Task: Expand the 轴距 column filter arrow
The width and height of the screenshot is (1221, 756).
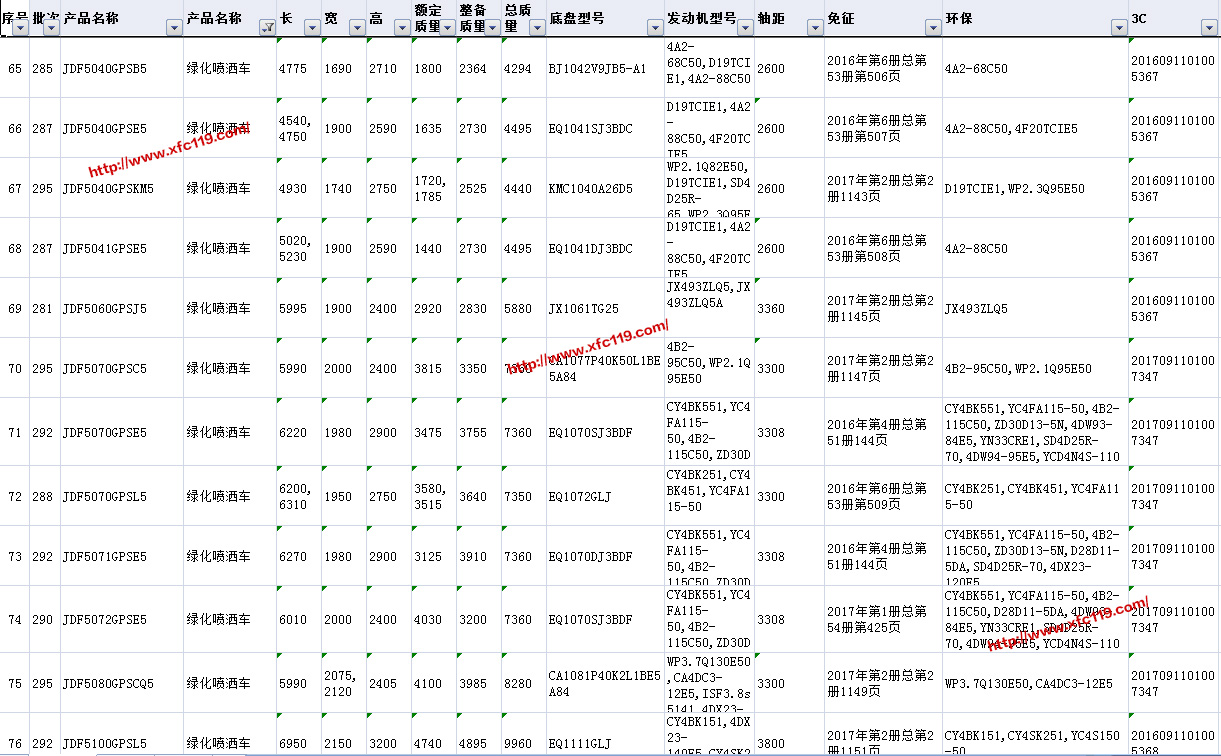Action: point(814,28)
